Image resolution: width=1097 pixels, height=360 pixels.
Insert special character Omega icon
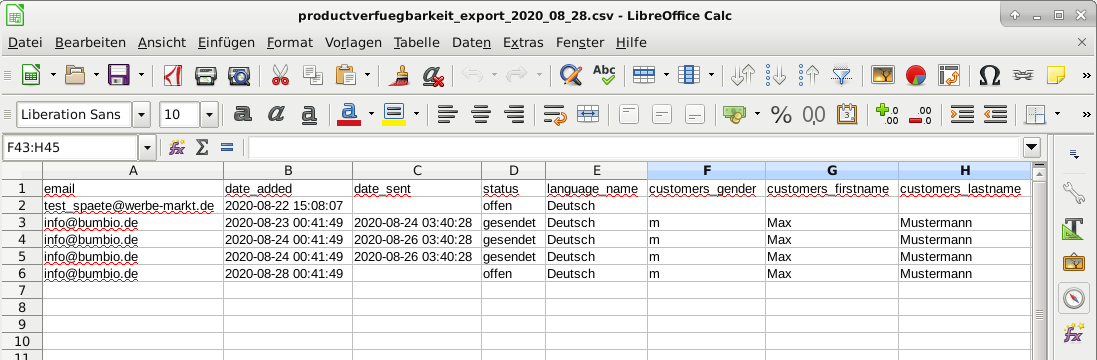pyautogui.click(x=989, y=75)
